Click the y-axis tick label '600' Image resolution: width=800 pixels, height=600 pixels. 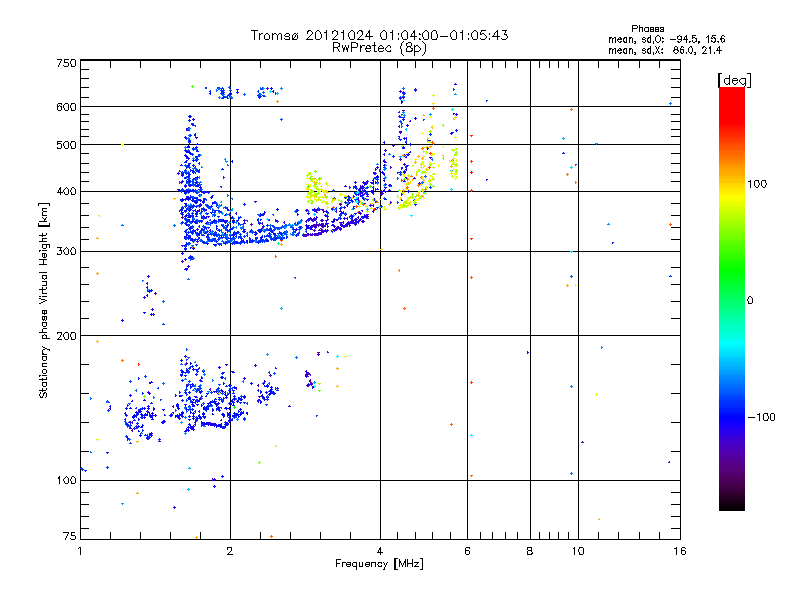tap(66, 107)
